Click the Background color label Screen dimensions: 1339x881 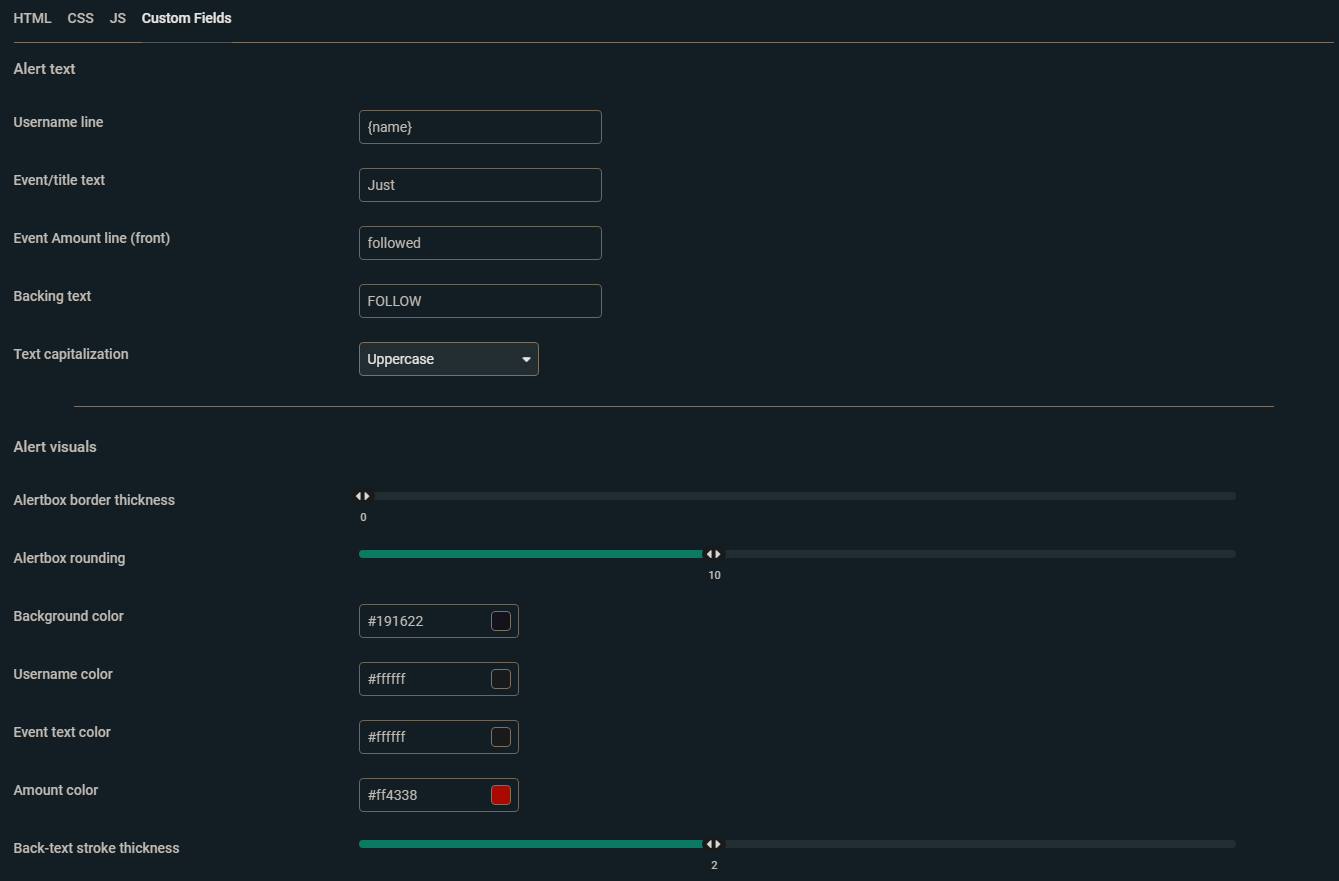click(68, 616)
